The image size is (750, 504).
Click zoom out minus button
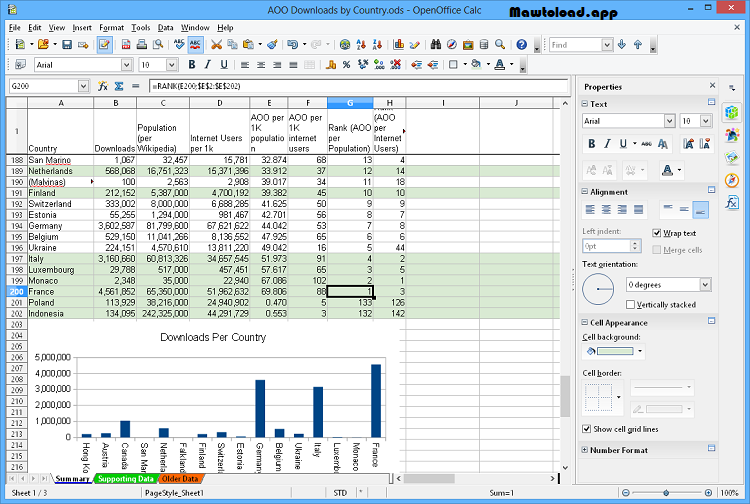pos(626,493)
